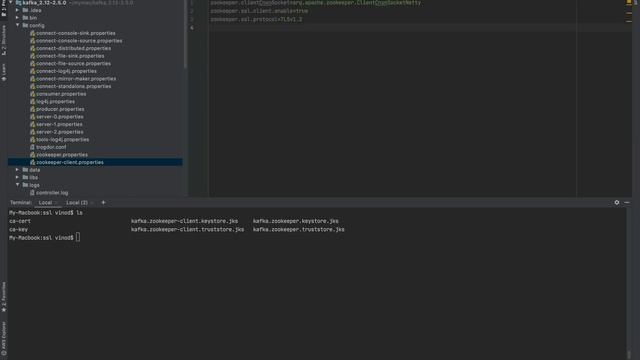Screen dimensions: 640x360
Task: Open connect-console-source.properties file
Action: click(x=79, y=41)
